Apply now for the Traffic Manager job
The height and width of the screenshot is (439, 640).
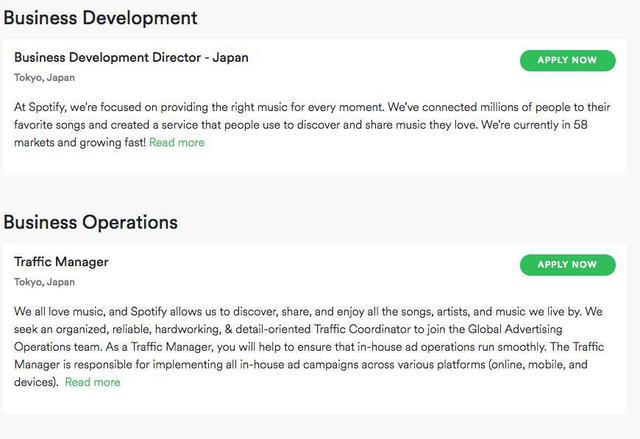[567, 264]
